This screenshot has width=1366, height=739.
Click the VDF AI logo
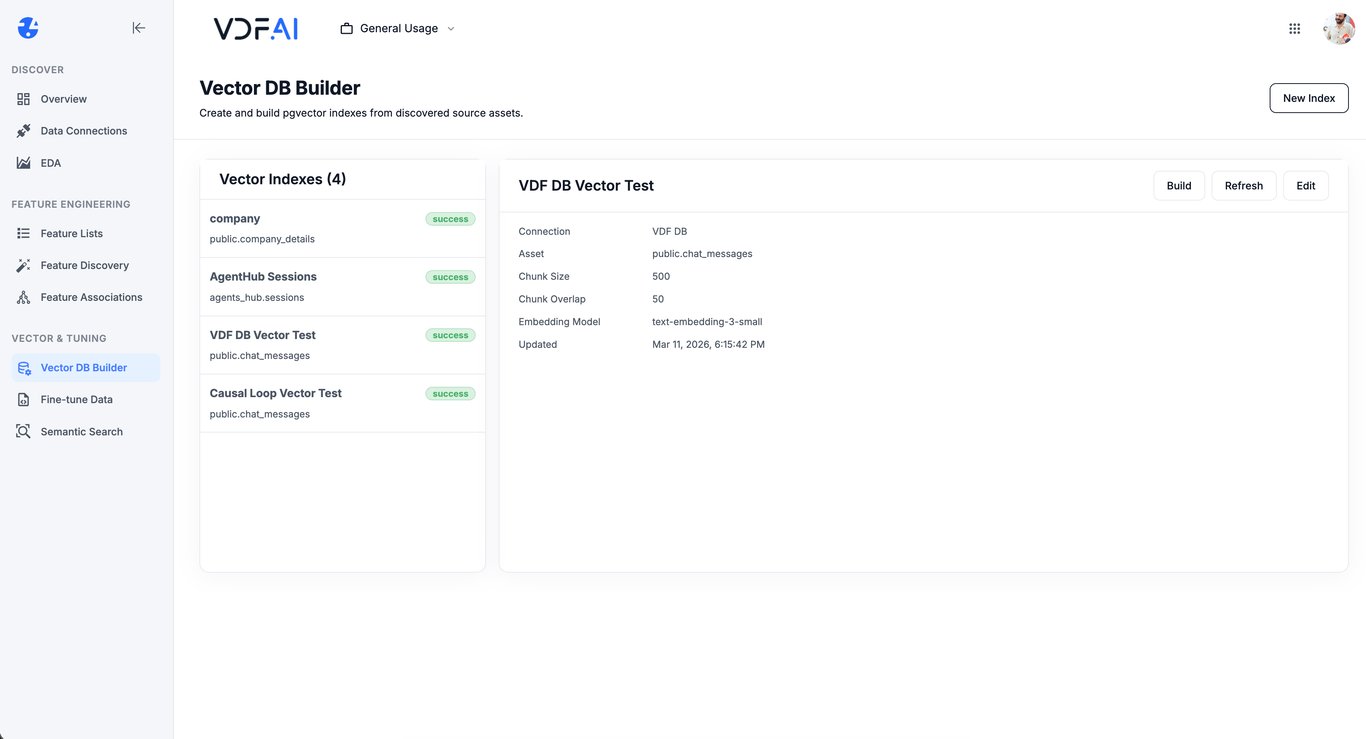click(255, 28)
